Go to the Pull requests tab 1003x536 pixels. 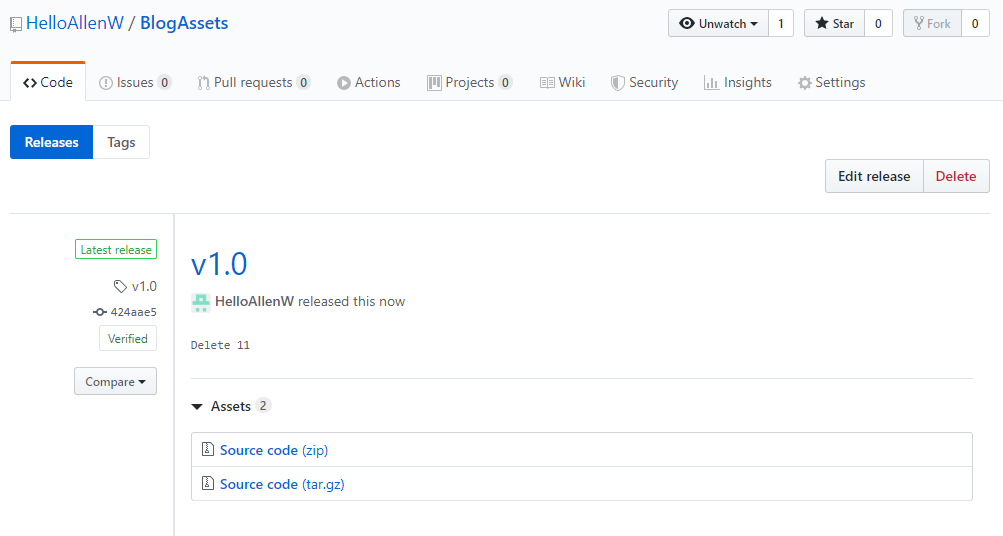(x=253, y=83)
